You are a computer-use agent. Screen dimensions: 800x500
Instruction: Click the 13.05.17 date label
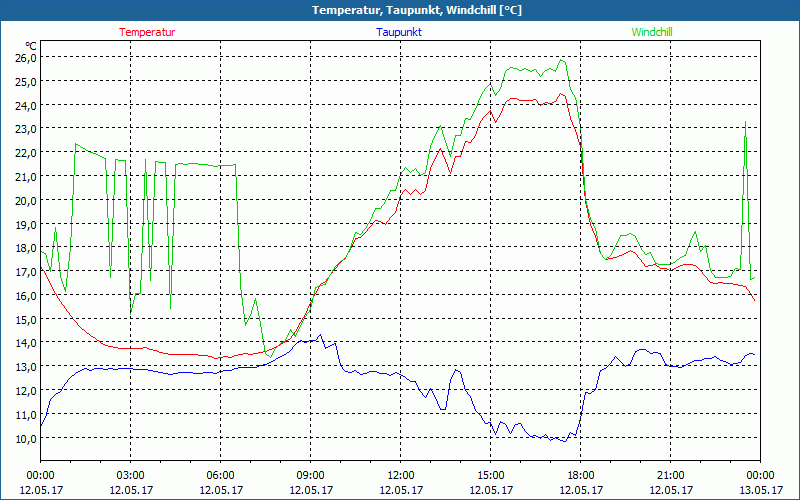pos(761,490)
